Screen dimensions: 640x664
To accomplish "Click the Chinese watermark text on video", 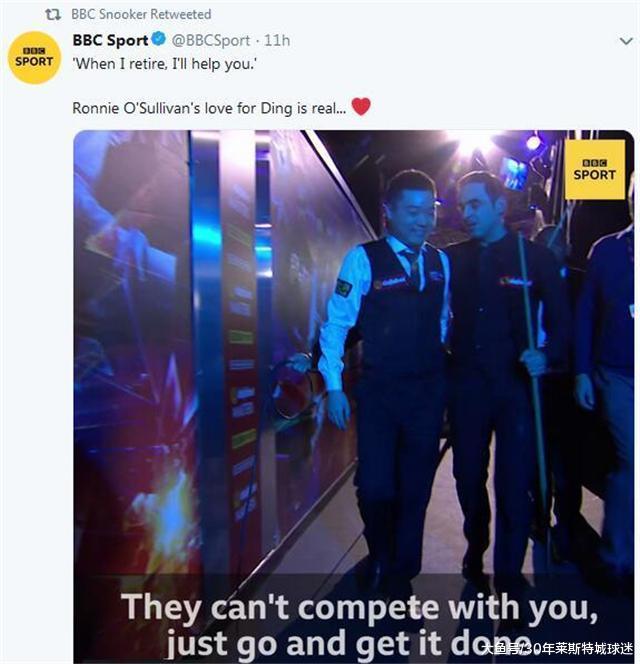I will 557,648.
